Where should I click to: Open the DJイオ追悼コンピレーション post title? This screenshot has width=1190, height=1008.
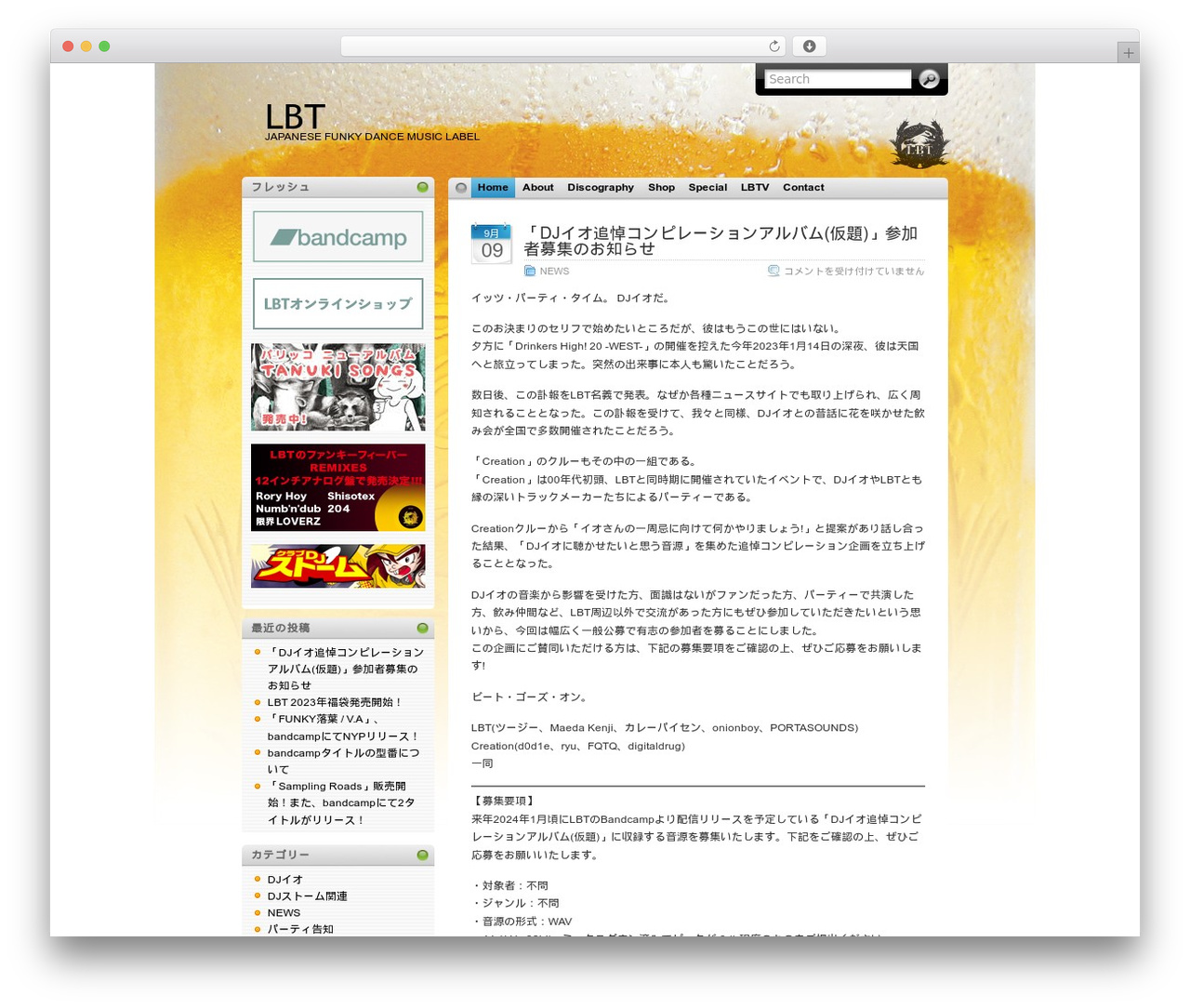721,241
